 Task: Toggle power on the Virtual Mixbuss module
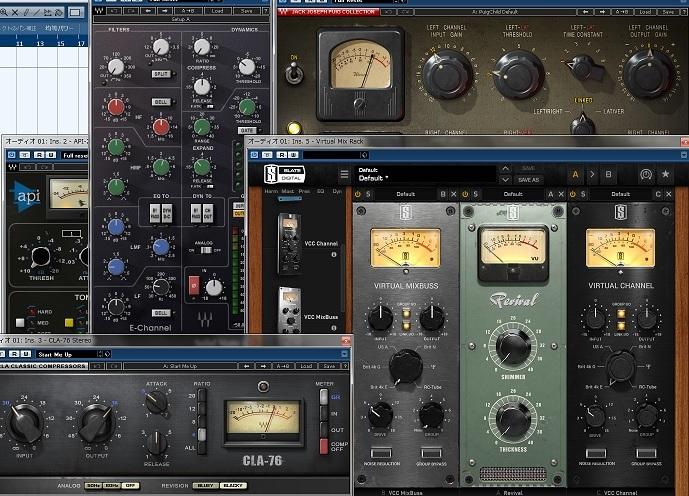point(357,194)
